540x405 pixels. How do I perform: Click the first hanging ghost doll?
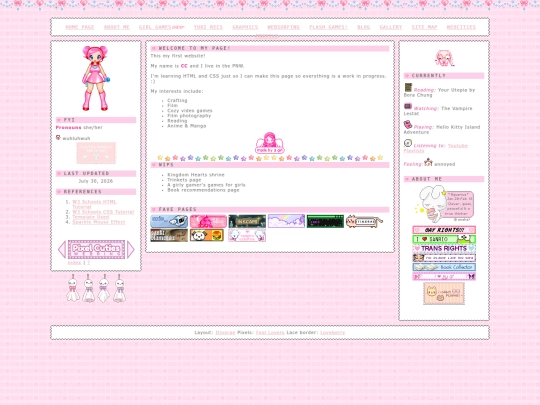click(73, 288)
